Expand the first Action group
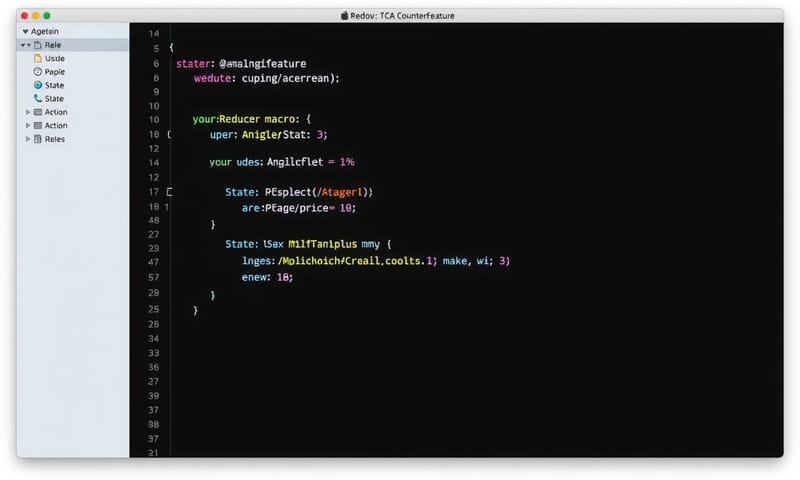This screenshot has height=480, width=800. pos(28,112)
